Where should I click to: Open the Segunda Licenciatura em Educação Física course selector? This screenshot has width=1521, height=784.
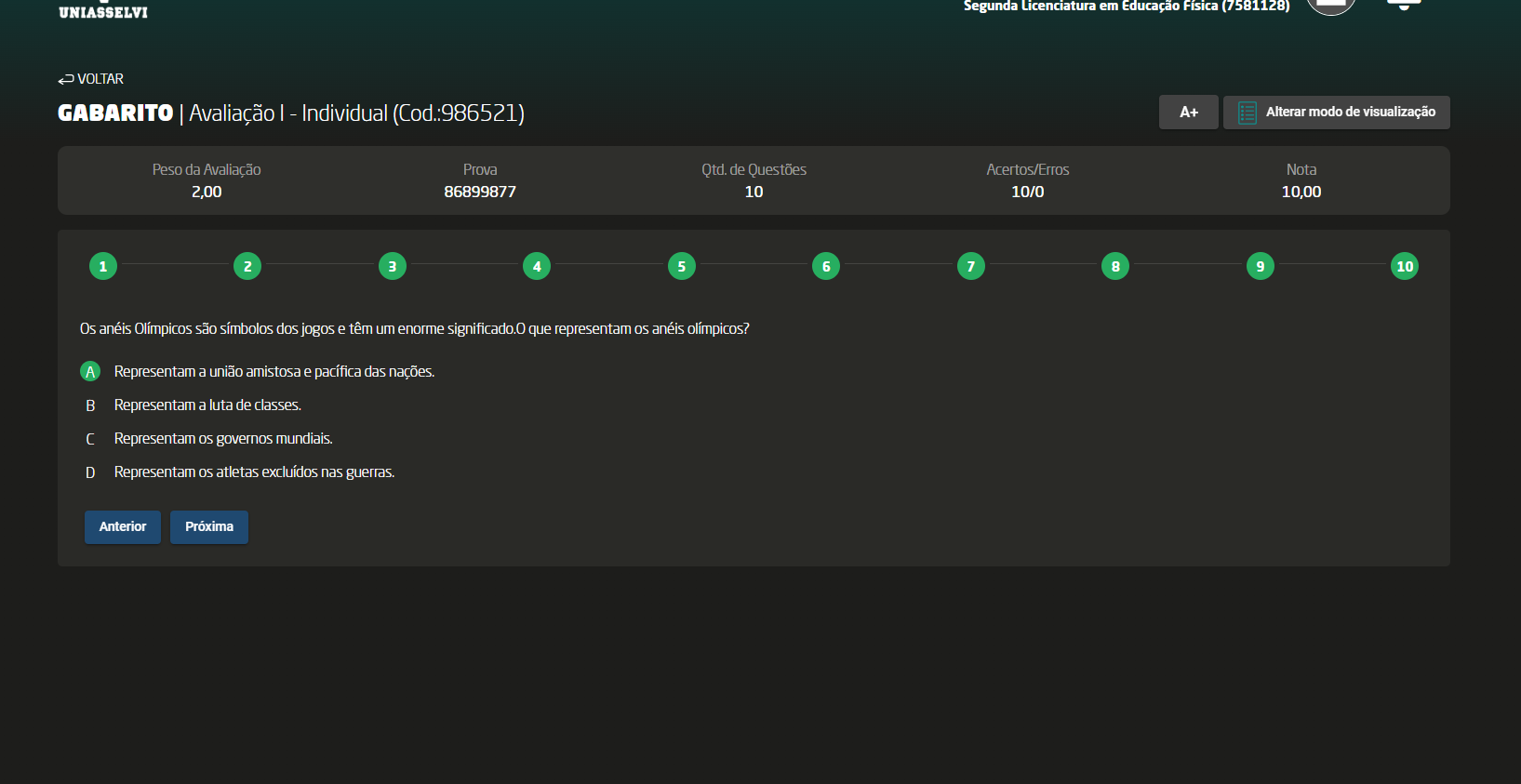coord(1126,7)
